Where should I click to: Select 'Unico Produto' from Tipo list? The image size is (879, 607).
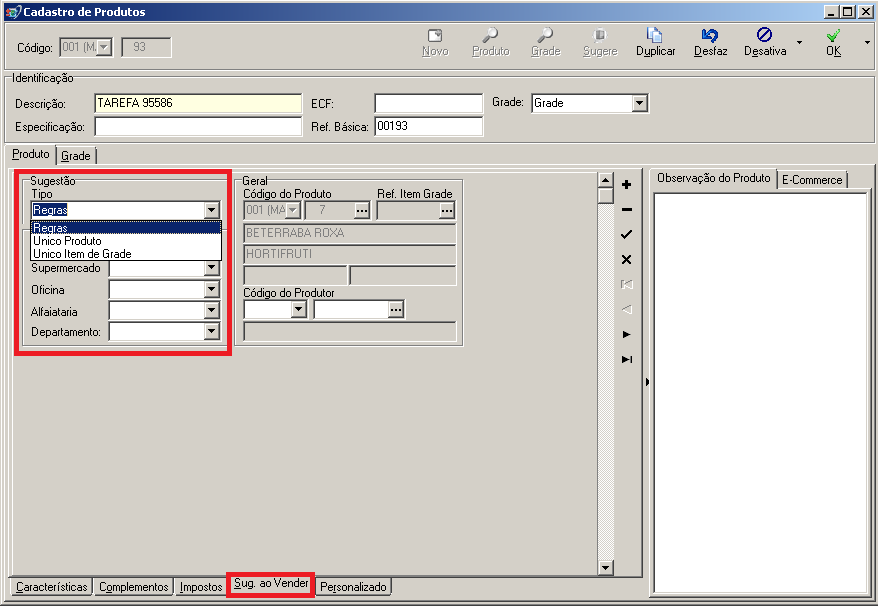pos(68,241)
